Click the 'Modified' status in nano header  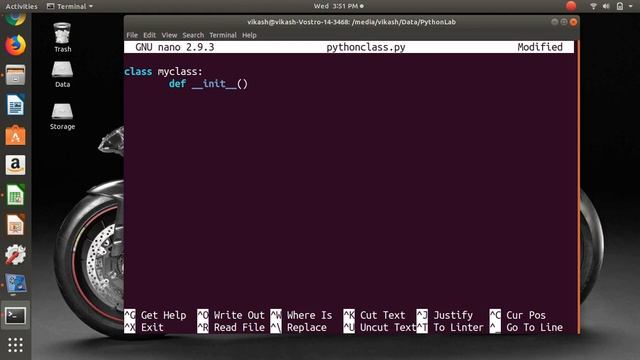coord(540,47)
